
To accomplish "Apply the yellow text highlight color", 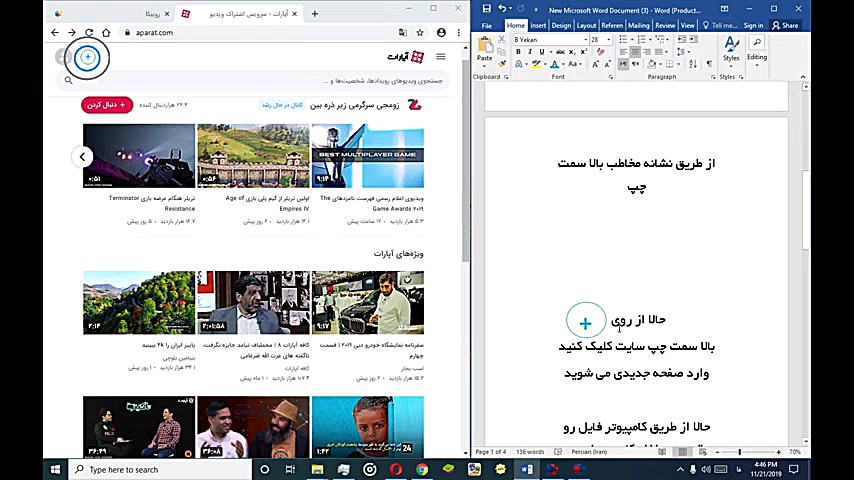I will [x=536, y=64].
